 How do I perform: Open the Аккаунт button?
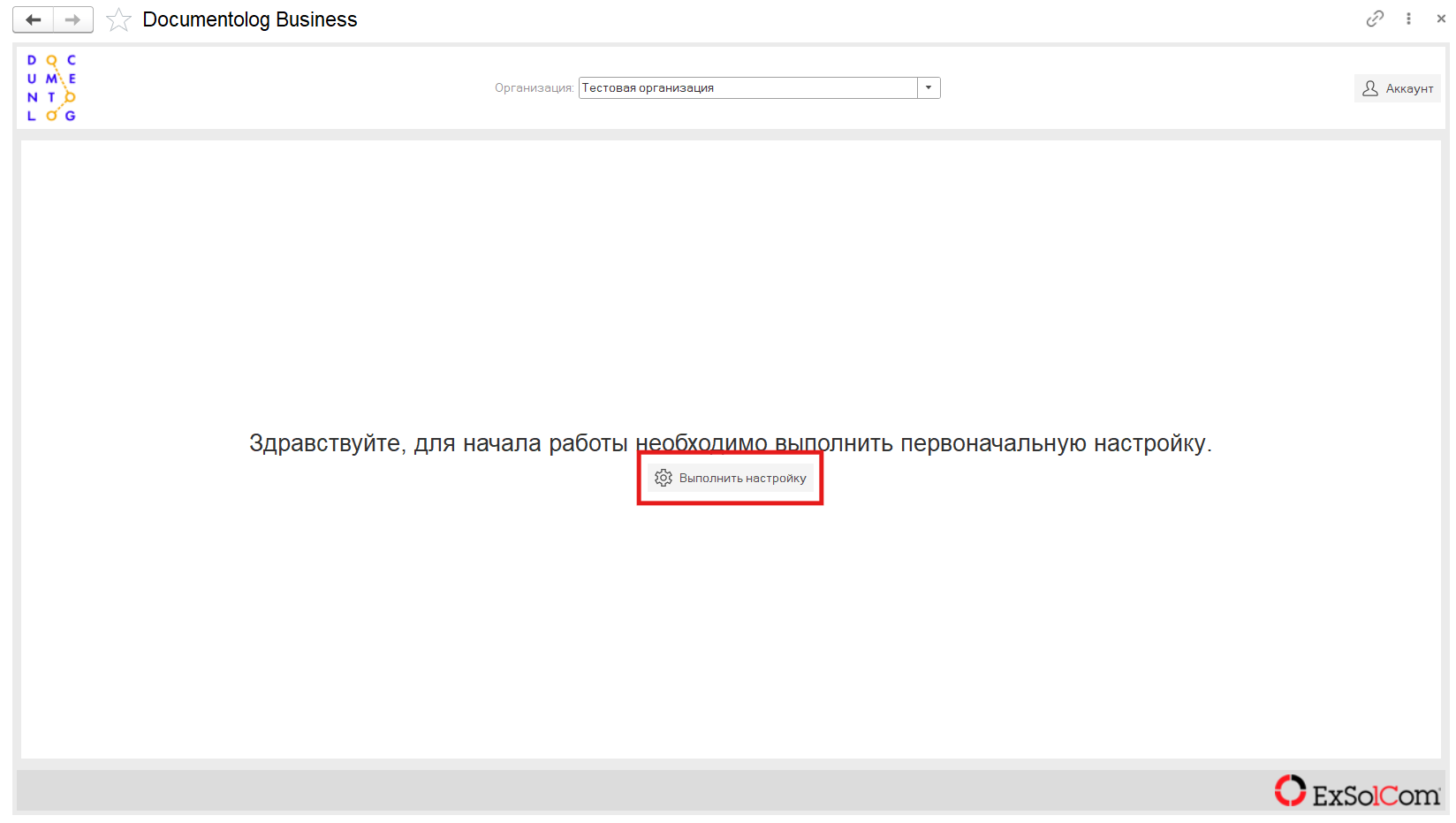coord(1398,88)
